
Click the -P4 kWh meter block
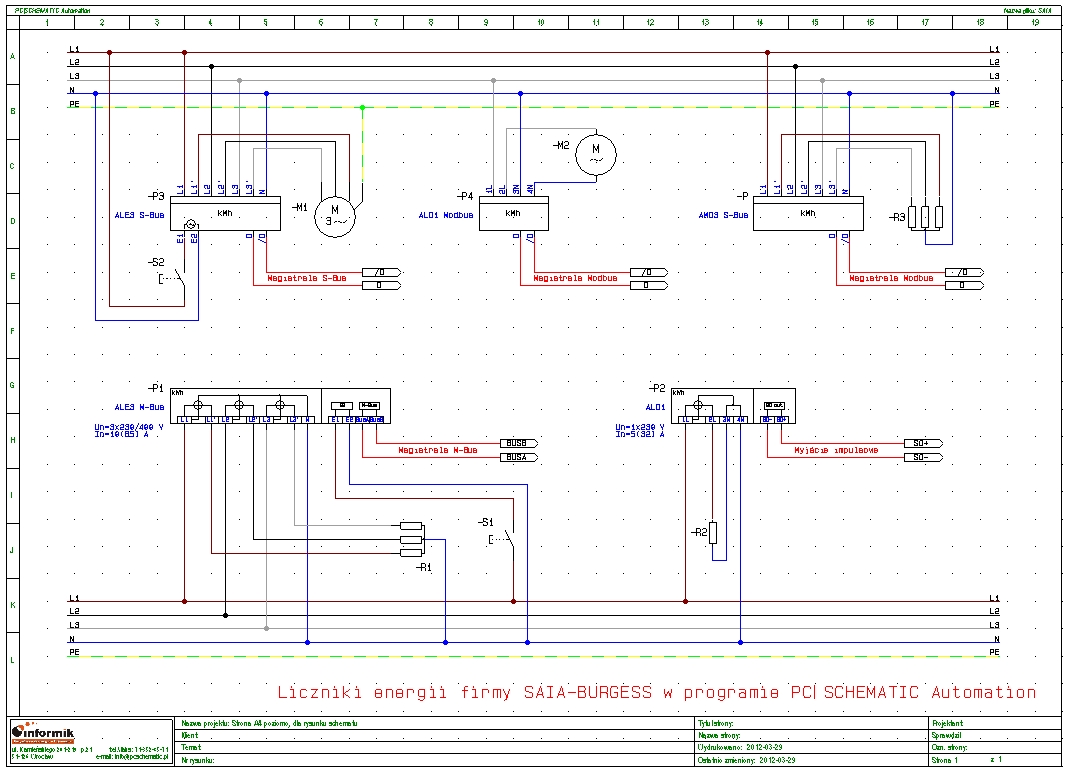[x=514, y=213]
